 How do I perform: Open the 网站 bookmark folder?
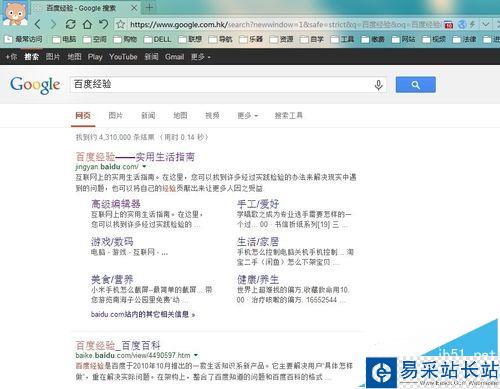pos(404,39)
